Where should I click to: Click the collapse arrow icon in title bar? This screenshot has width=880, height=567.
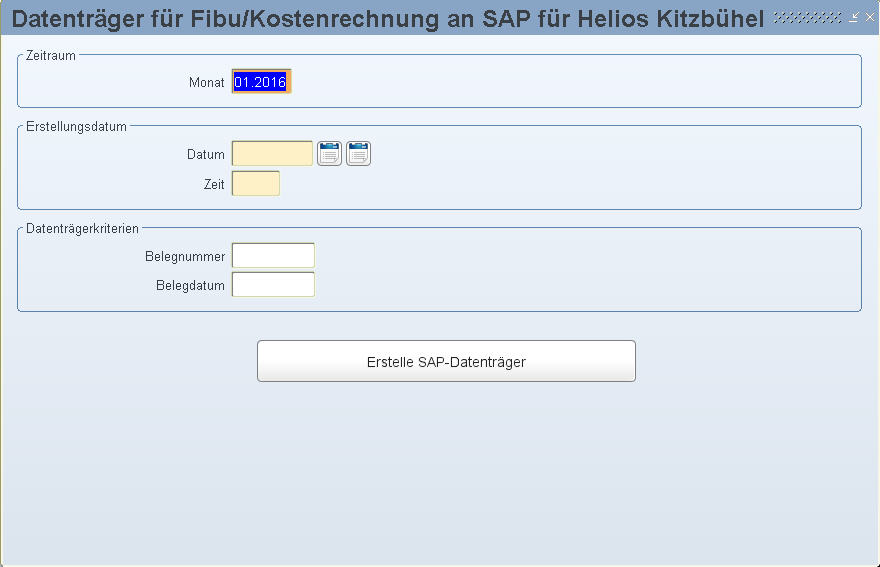click(854, 17)
